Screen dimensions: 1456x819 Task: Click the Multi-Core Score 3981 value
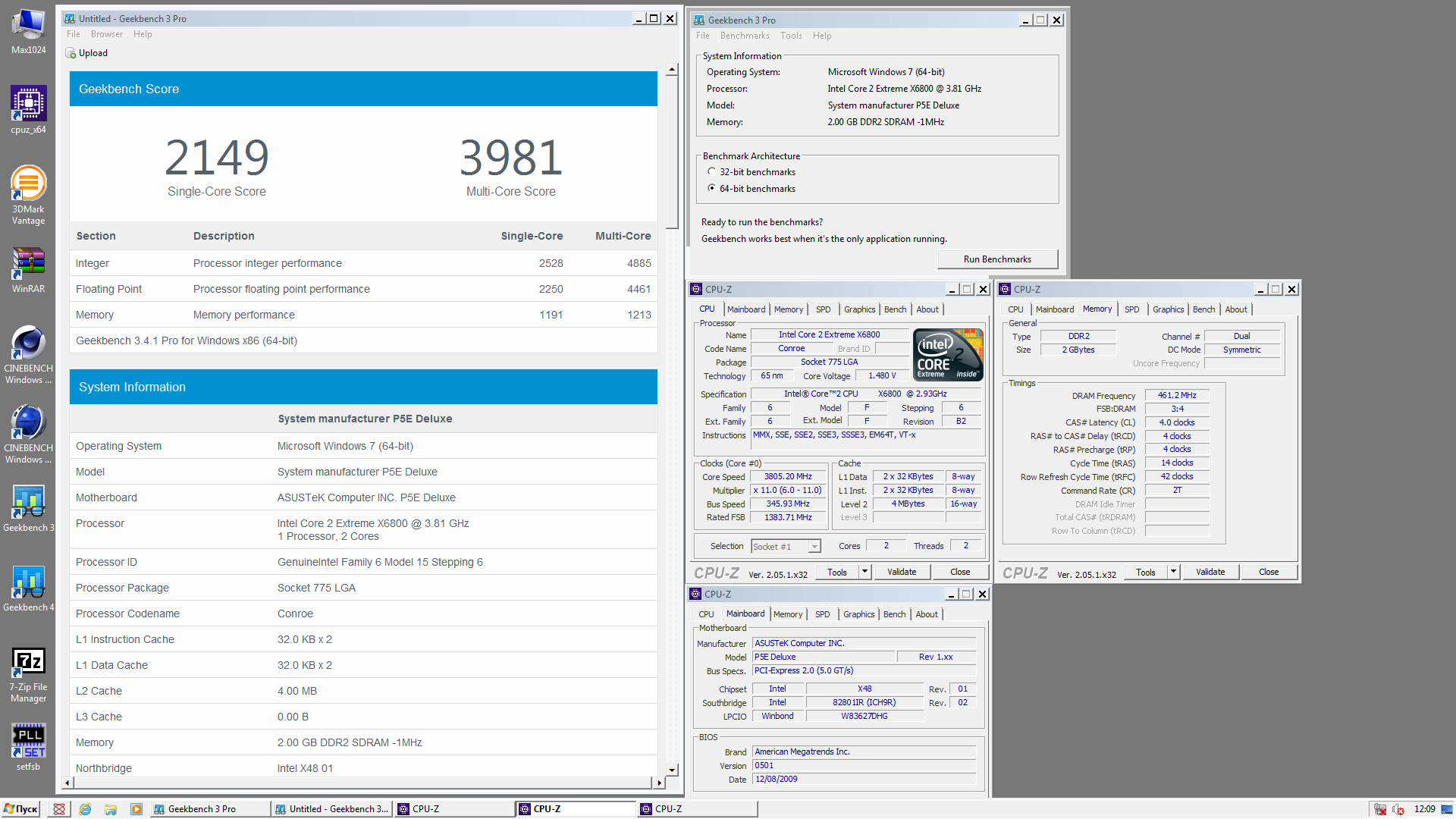tap(511, 157)
